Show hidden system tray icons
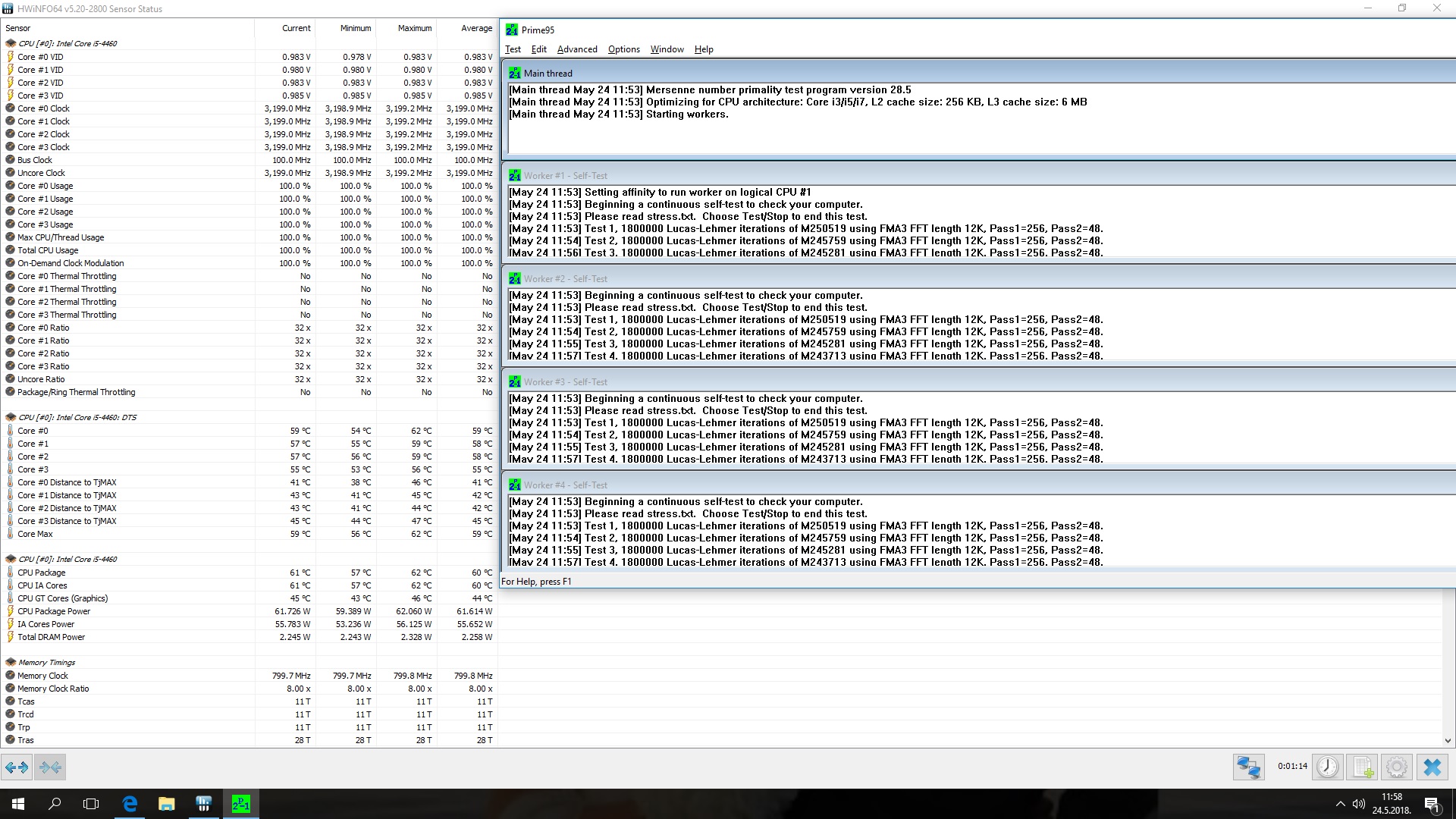Screen dimensions: 1456x819 tap(1340, 804)
